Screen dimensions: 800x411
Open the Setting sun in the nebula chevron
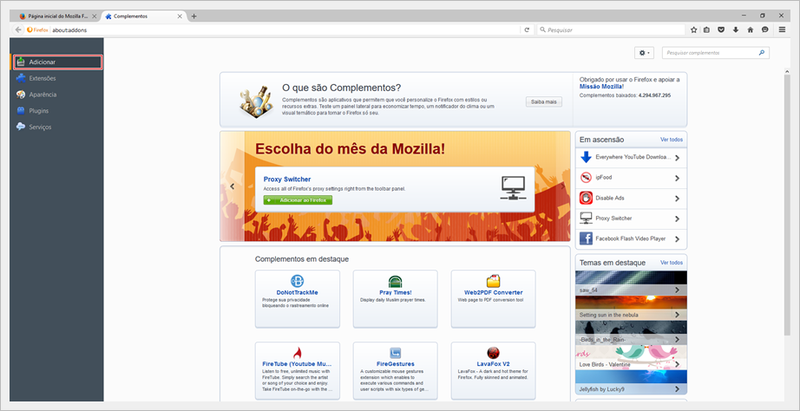click(677, 315)
